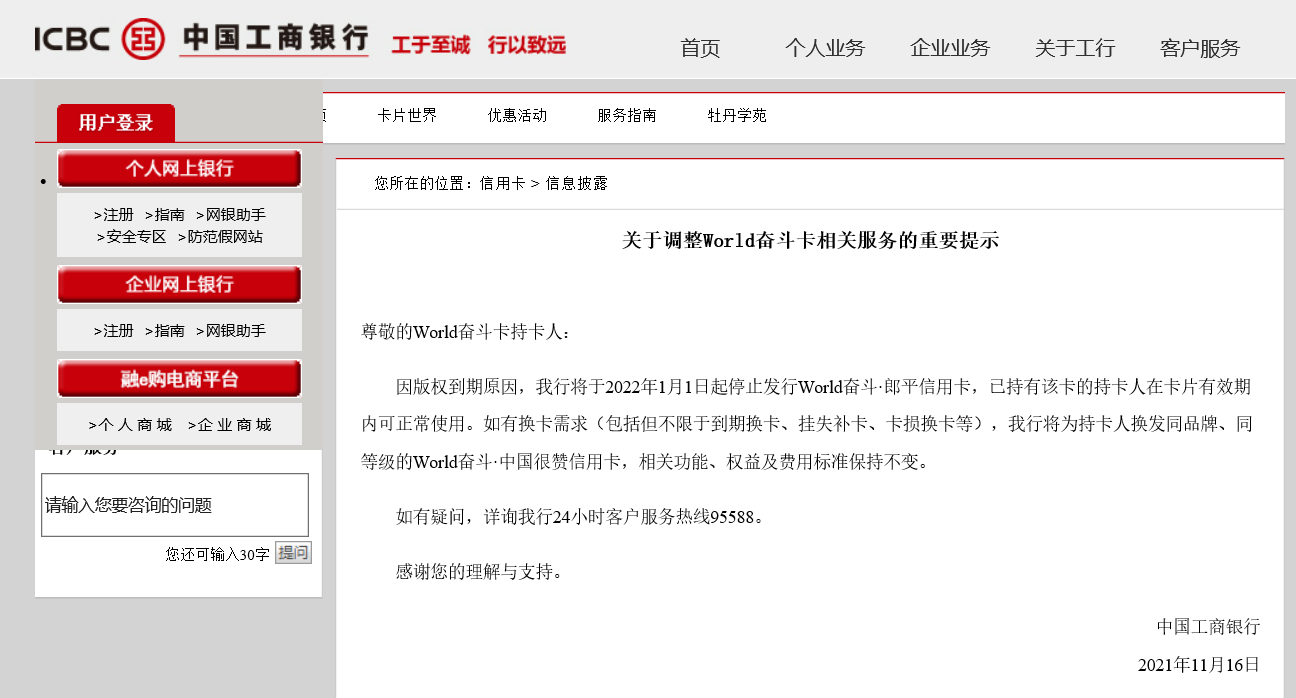Open the 个人商城 link

[x=130, y=425]
